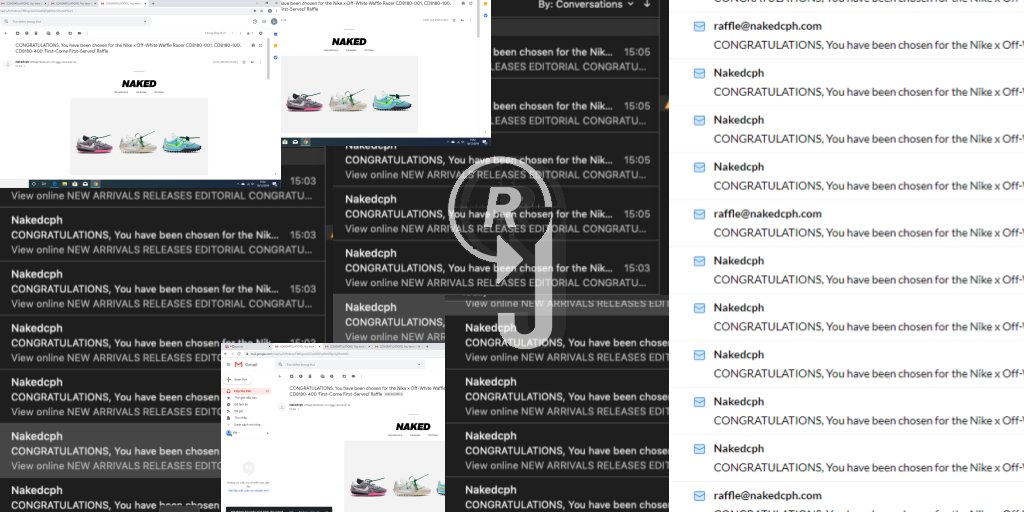Open Tasks side panel icon in top-left Gmail window
This screenshot has width=1024, height=512.
point(276,57)
